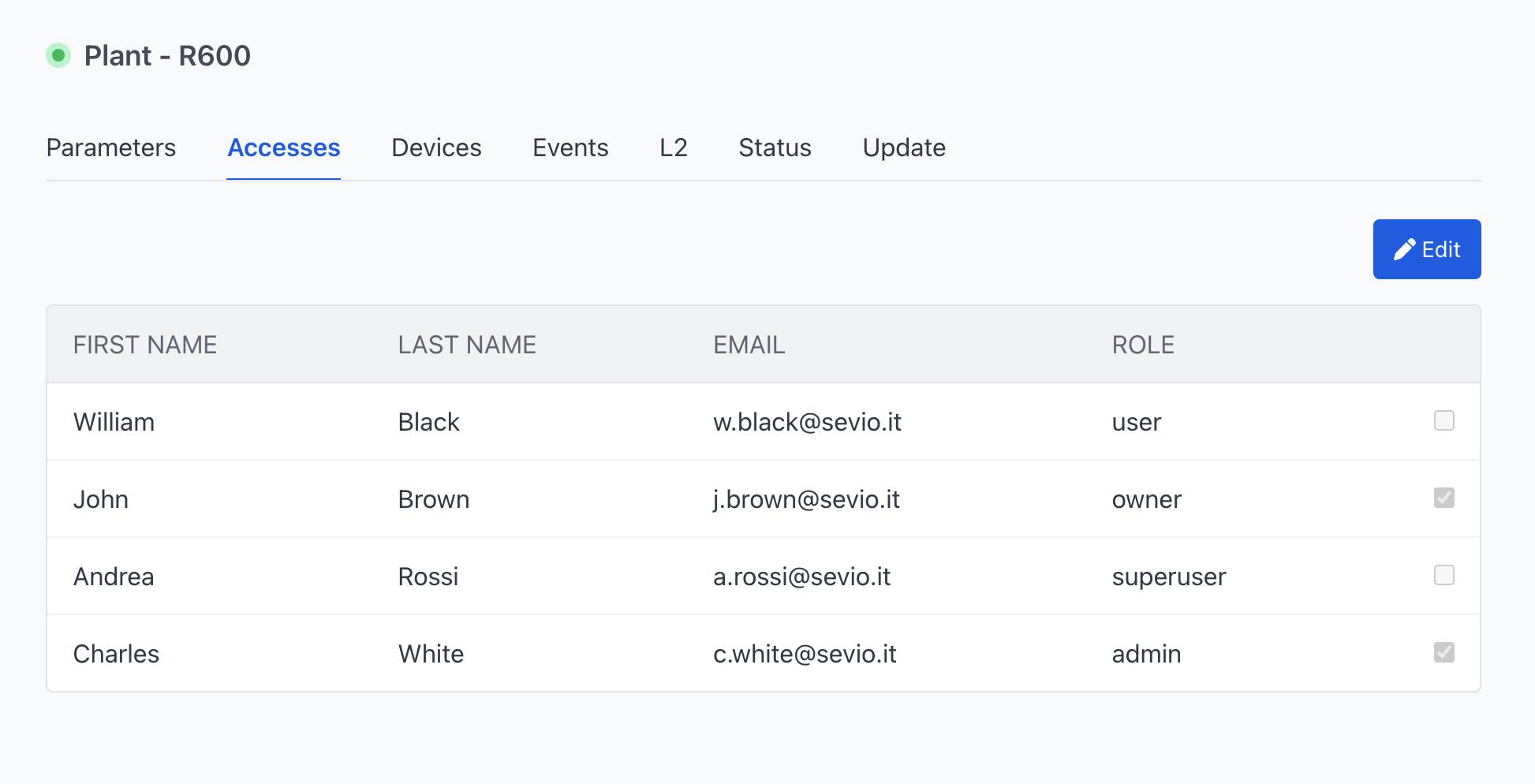
Task: Toggle checkbox for William Black row
Action: (1443, 420)
